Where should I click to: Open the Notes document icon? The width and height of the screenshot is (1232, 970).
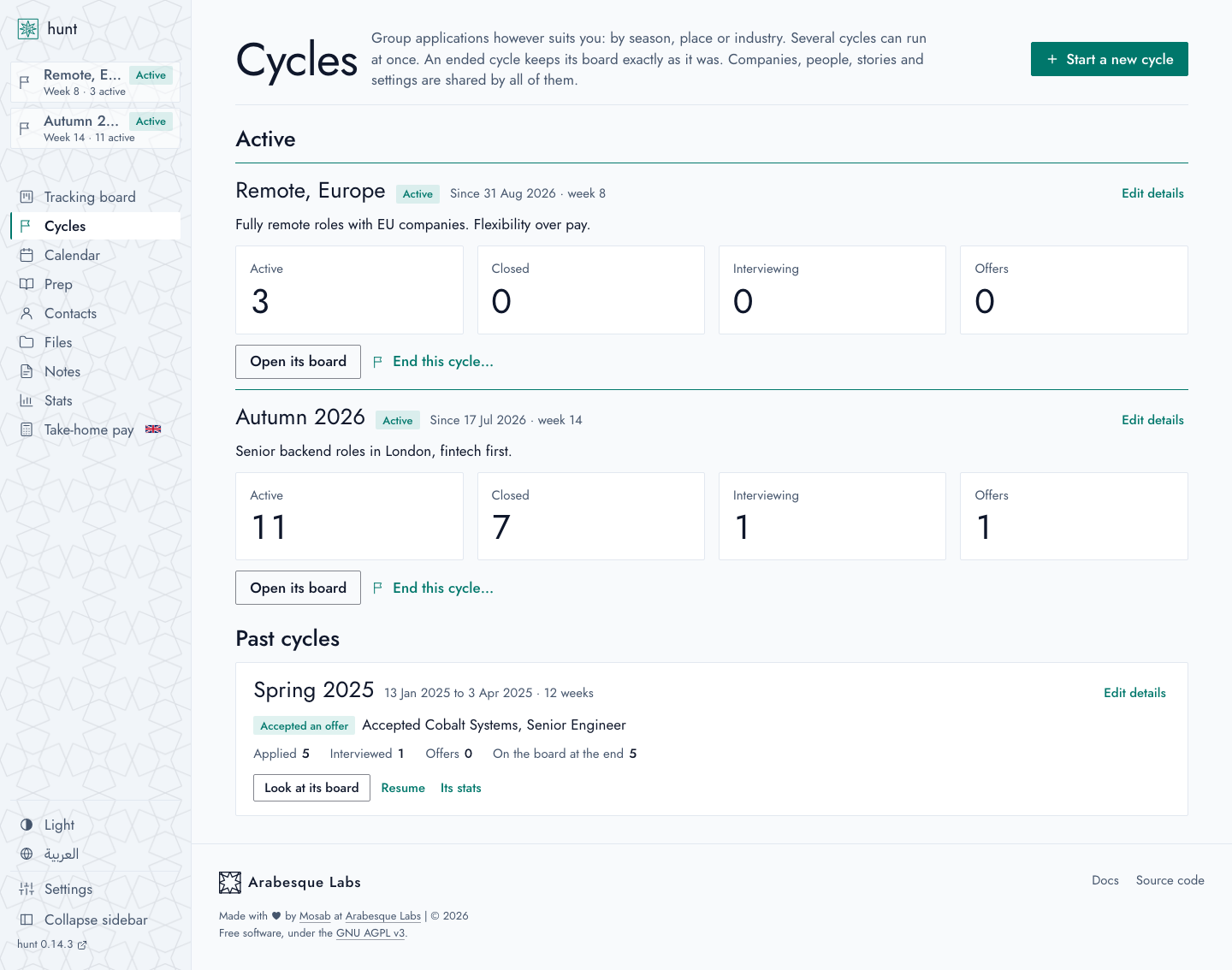(27, 371)
